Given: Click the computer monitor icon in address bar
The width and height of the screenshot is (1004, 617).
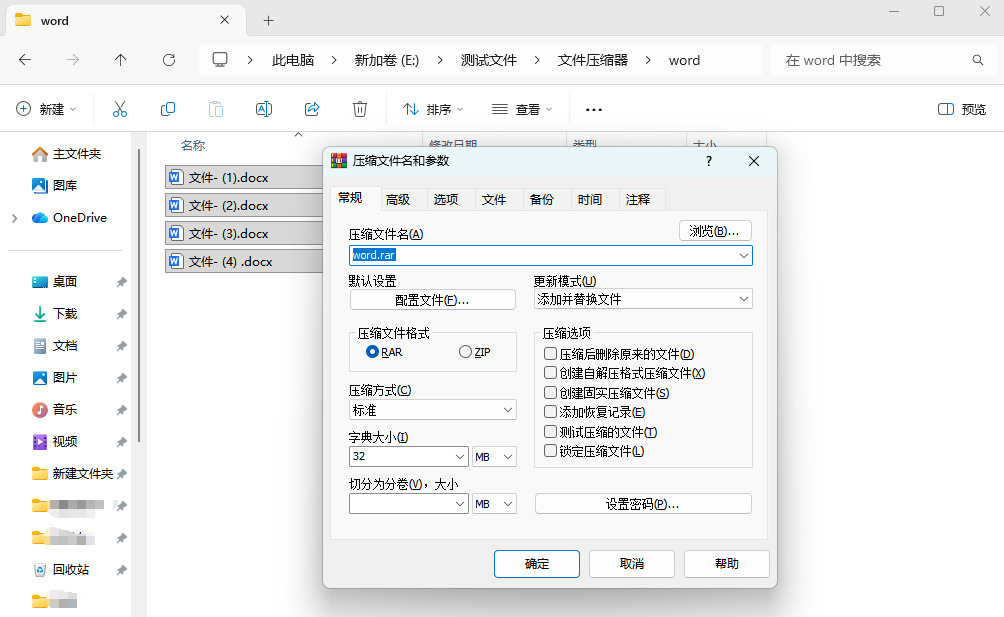Looking at the screenshot, I should (x=220, y=60).
